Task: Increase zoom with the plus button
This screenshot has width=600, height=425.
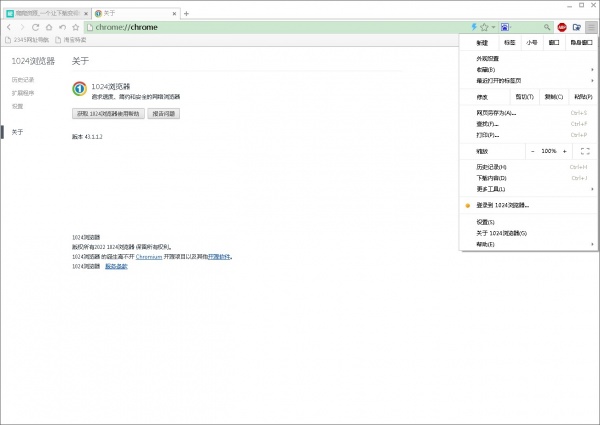Action: tap(564, 151)
